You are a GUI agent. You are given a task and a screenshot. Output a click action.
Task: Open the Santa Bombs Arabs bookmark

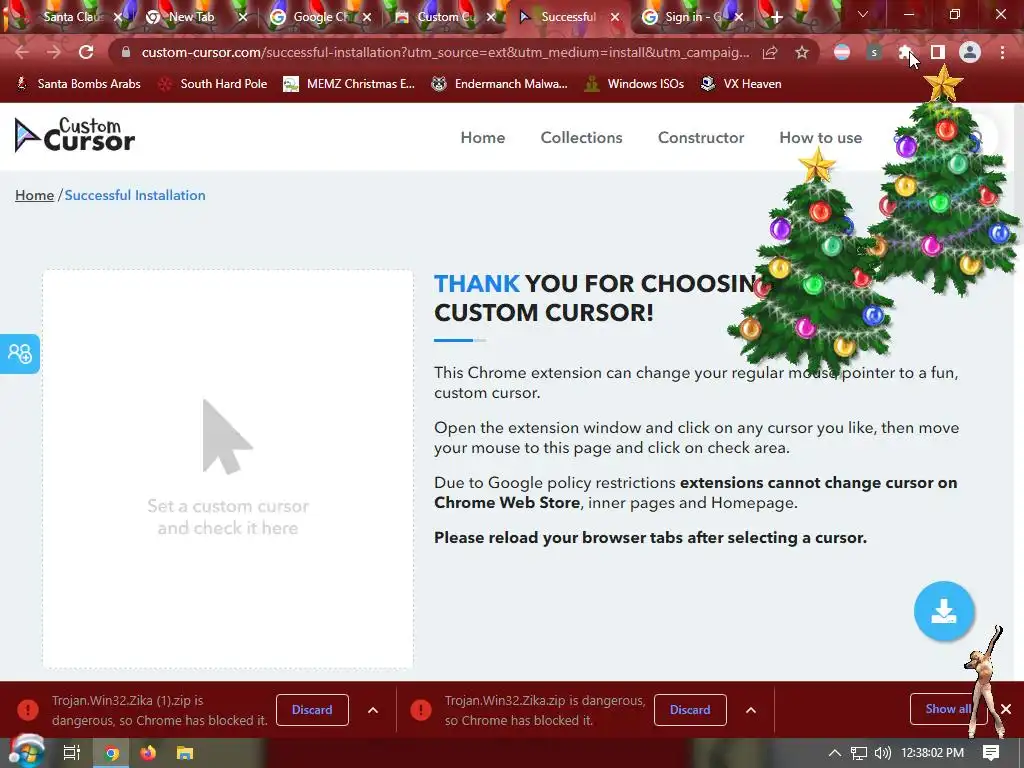click(78, 84)
